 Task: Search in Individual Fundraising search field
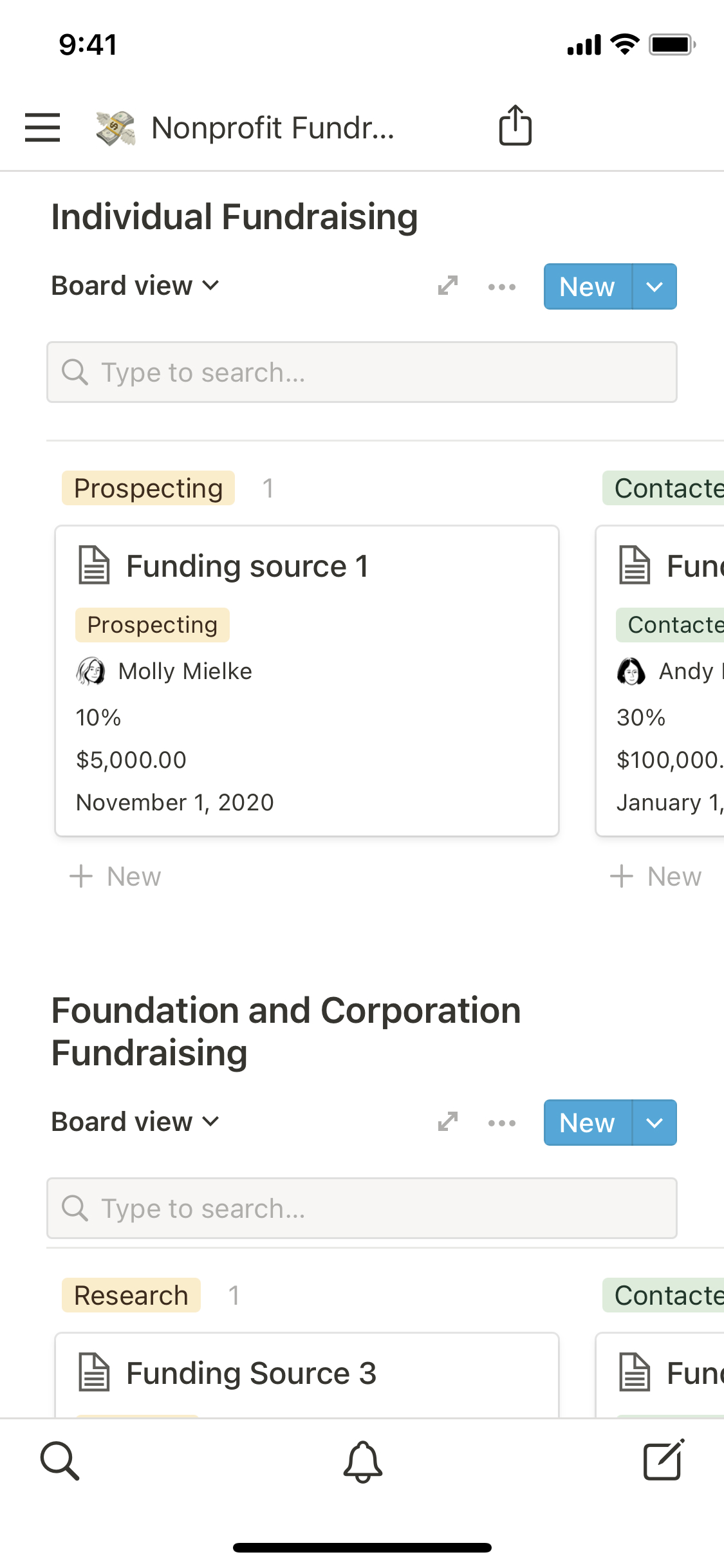(x=362, y=373)
